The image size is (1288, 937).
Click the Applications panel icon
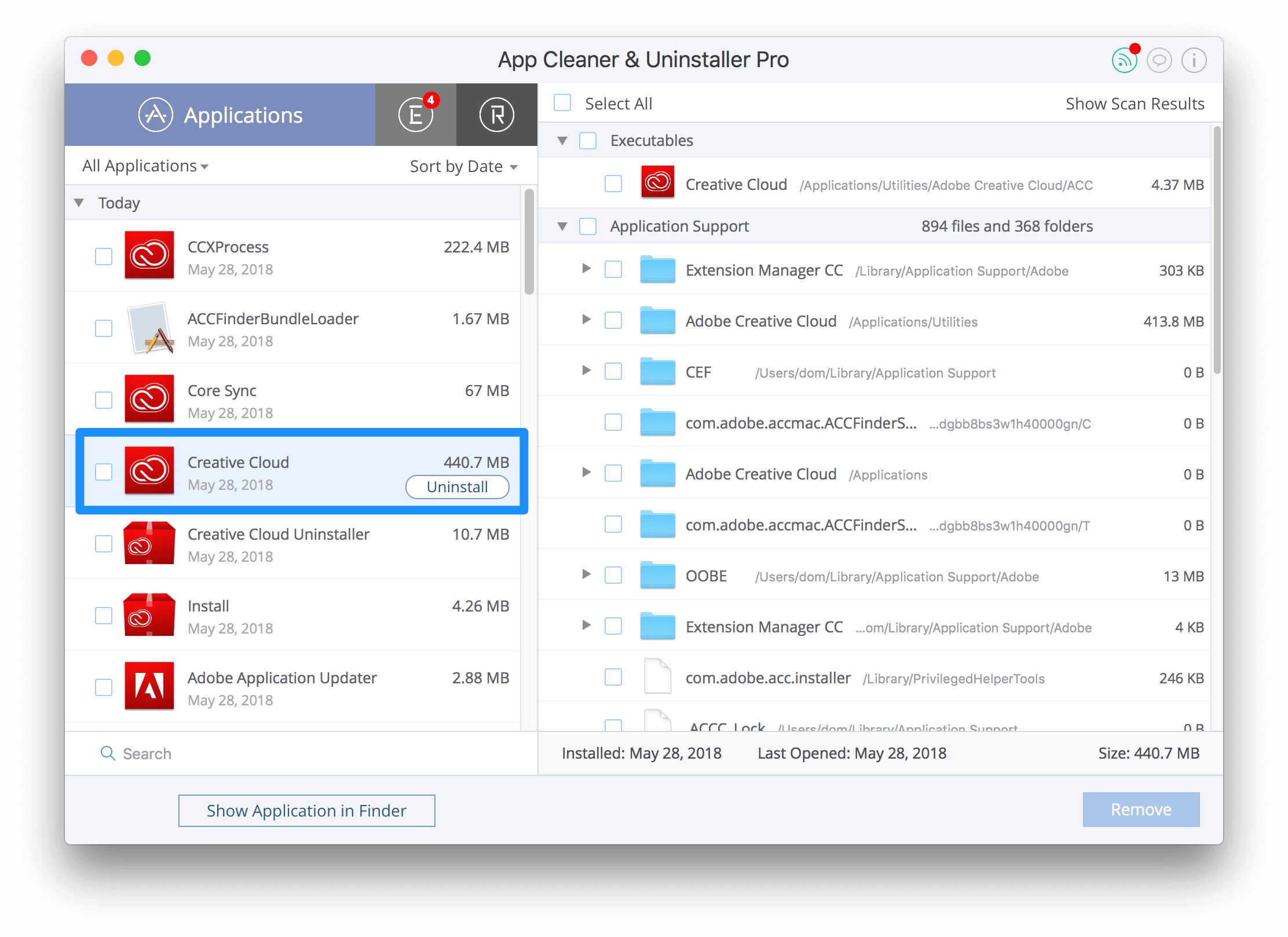154,113
